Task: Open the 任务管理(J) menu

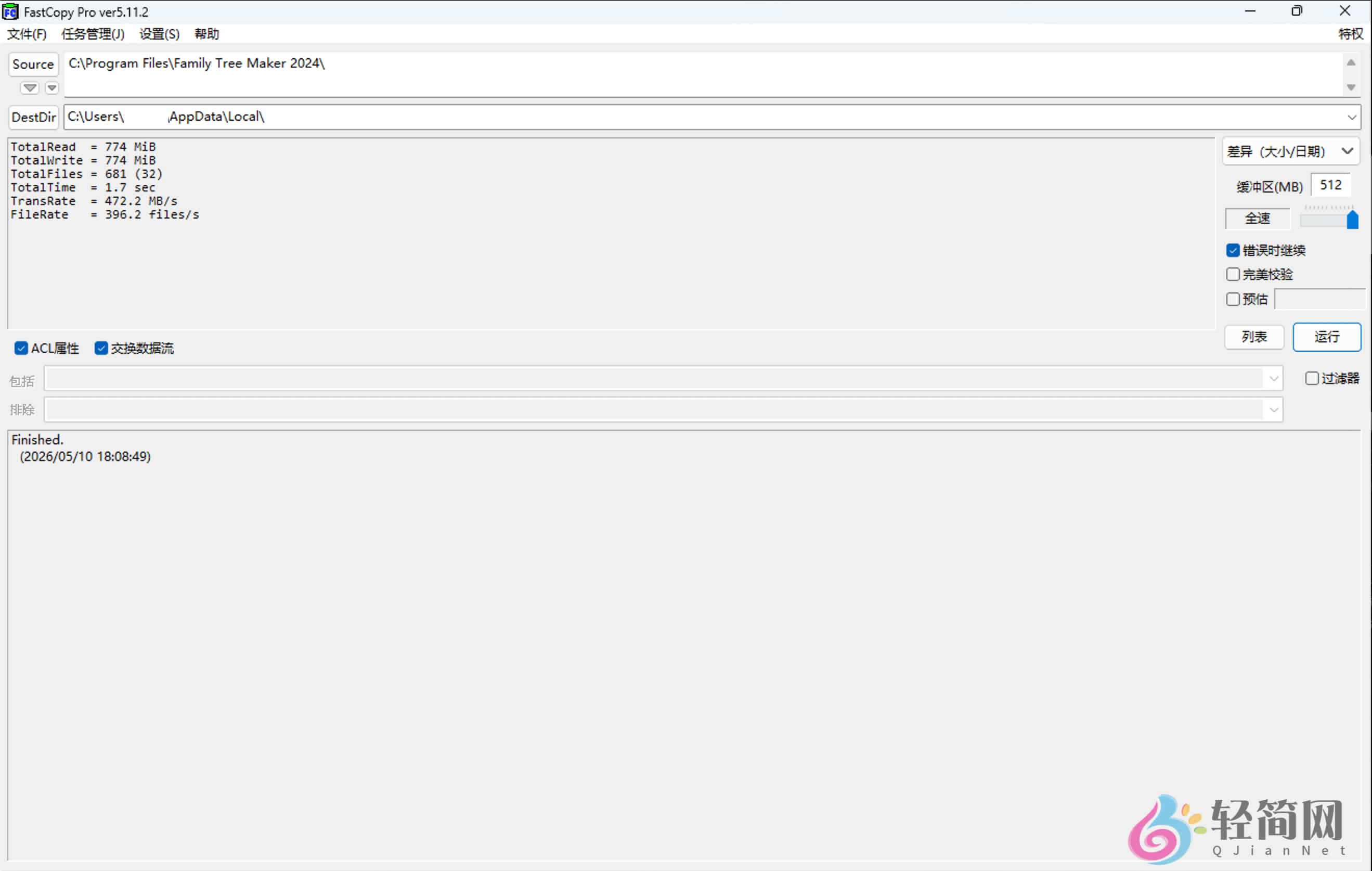Action: pyautogui.click(x=93, y=34)
